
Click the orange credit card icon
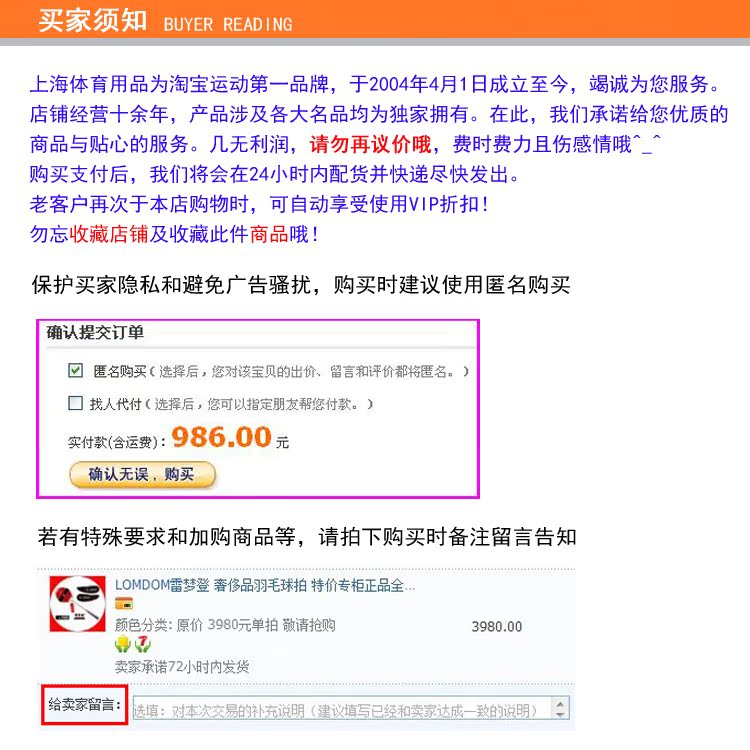[124, 604]
